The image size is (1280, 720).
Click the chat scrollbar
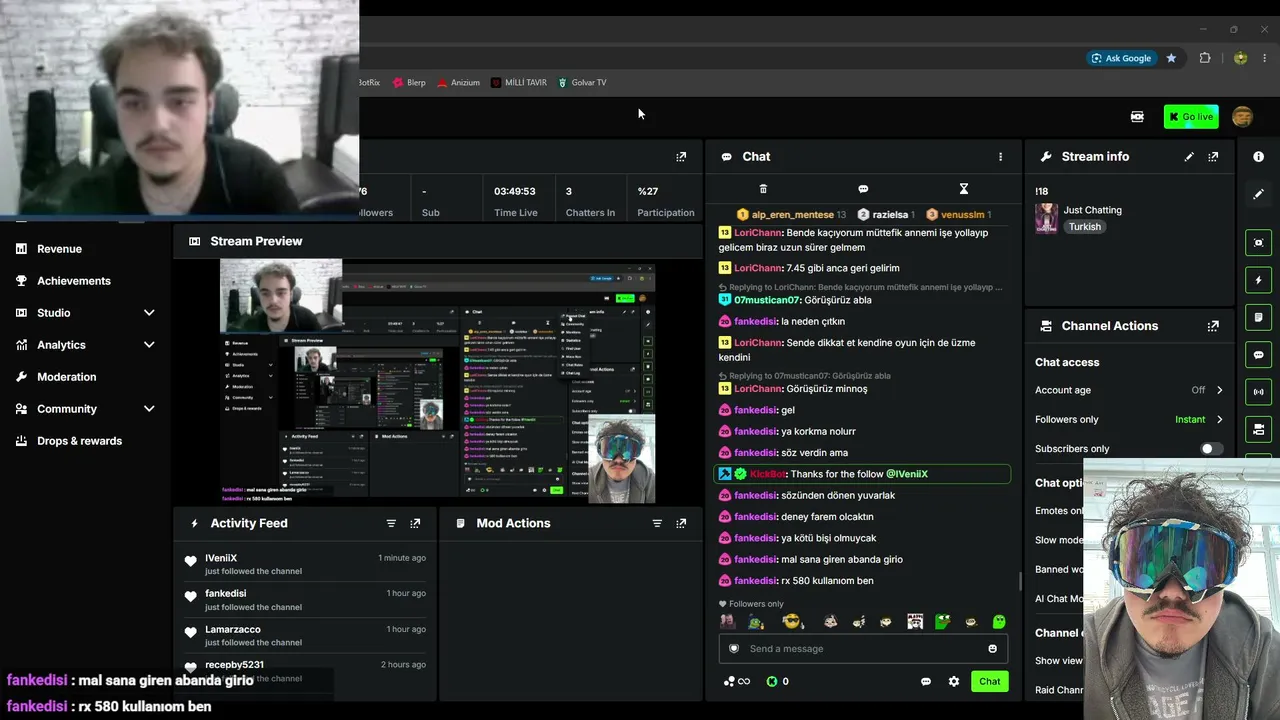point(1020,581)
